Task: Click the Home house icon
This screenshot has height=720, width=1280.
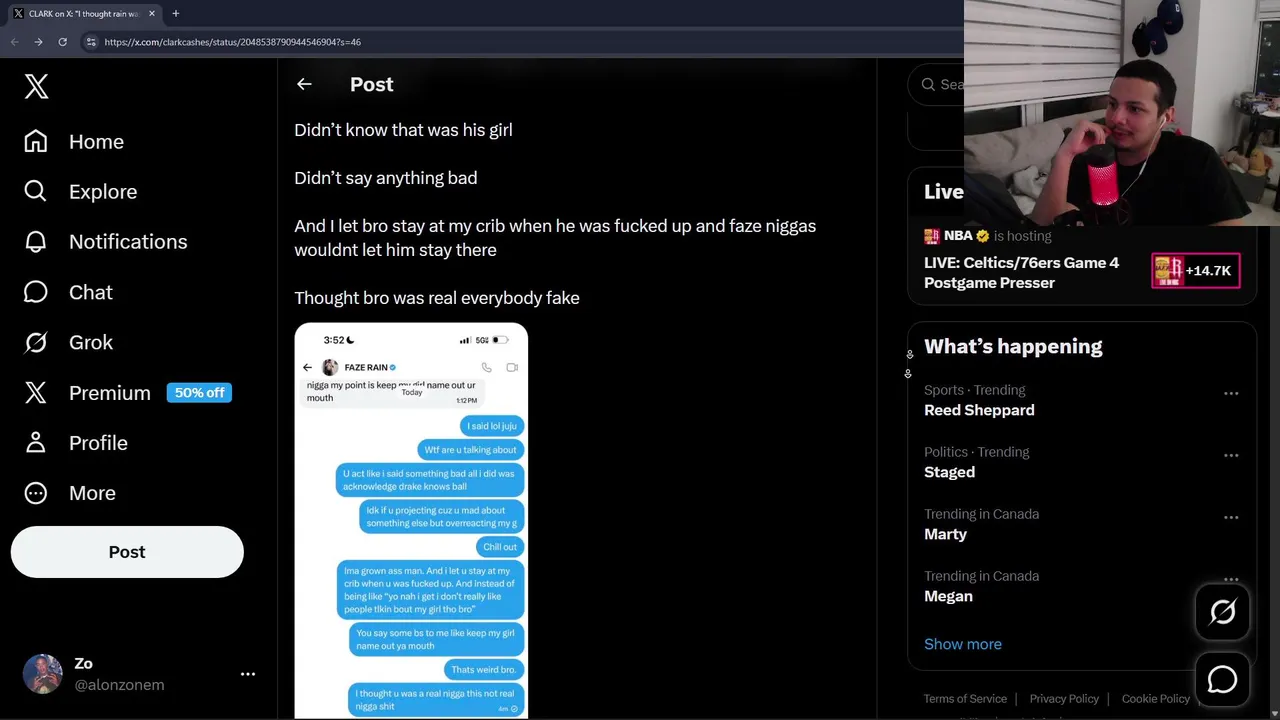Action: click(36, 141)
